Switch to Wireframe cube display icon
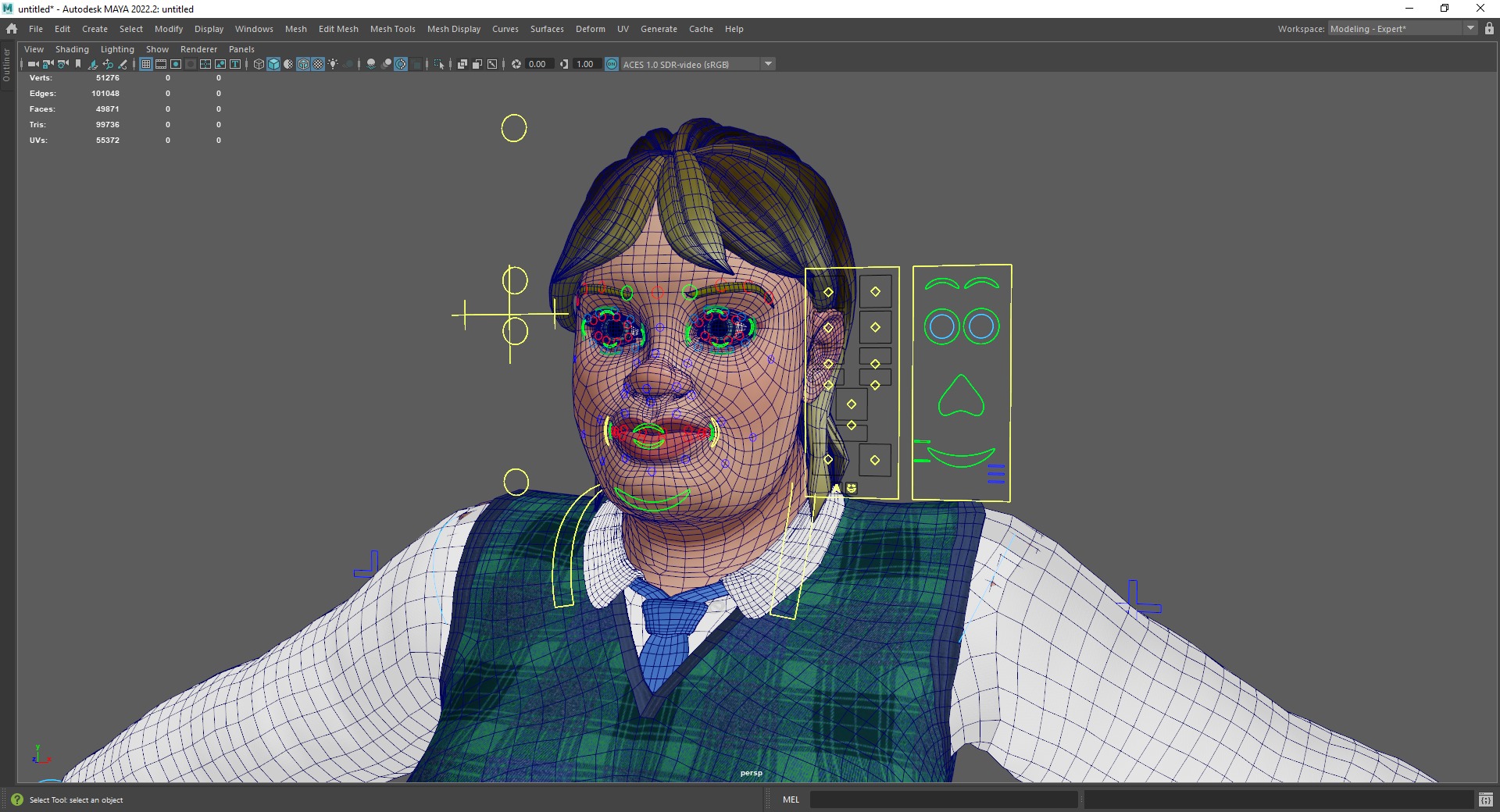Screen dimensions: 1500x812 (259, 64)
